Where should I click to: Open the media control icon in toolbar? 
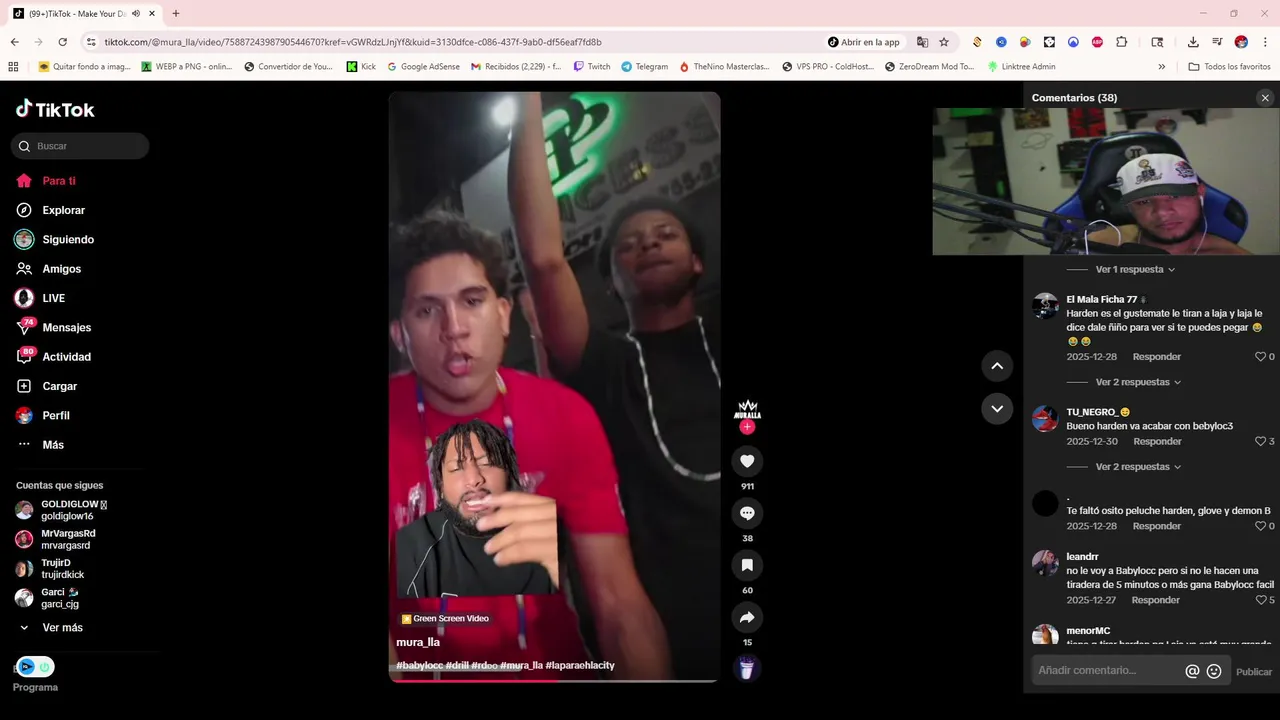click(x=1217, y=42)
